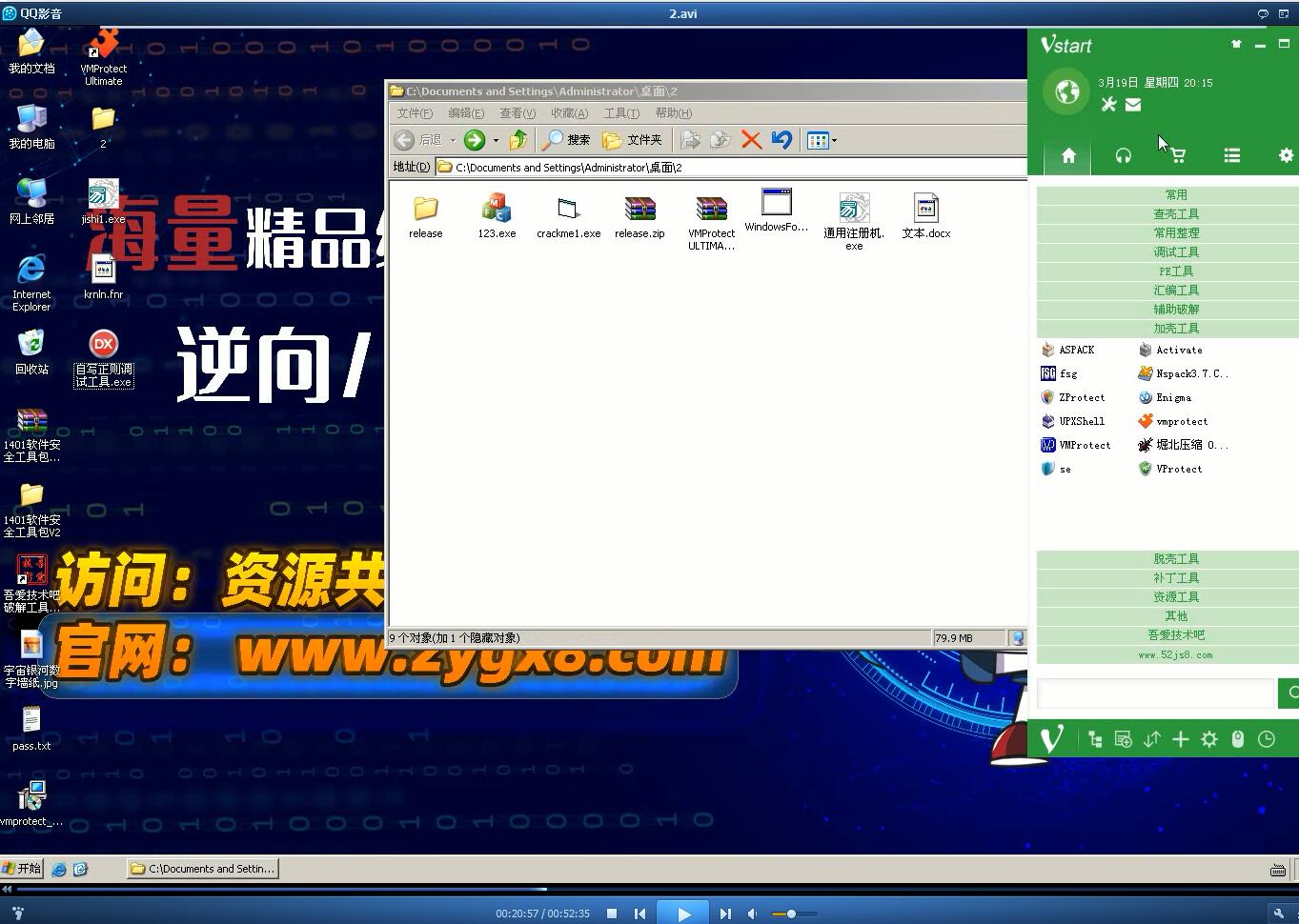Click the Delete (red X) toolbar button in Explorer
The height and width of the screenshot is (924, 1299).
[x=751, y=140]
